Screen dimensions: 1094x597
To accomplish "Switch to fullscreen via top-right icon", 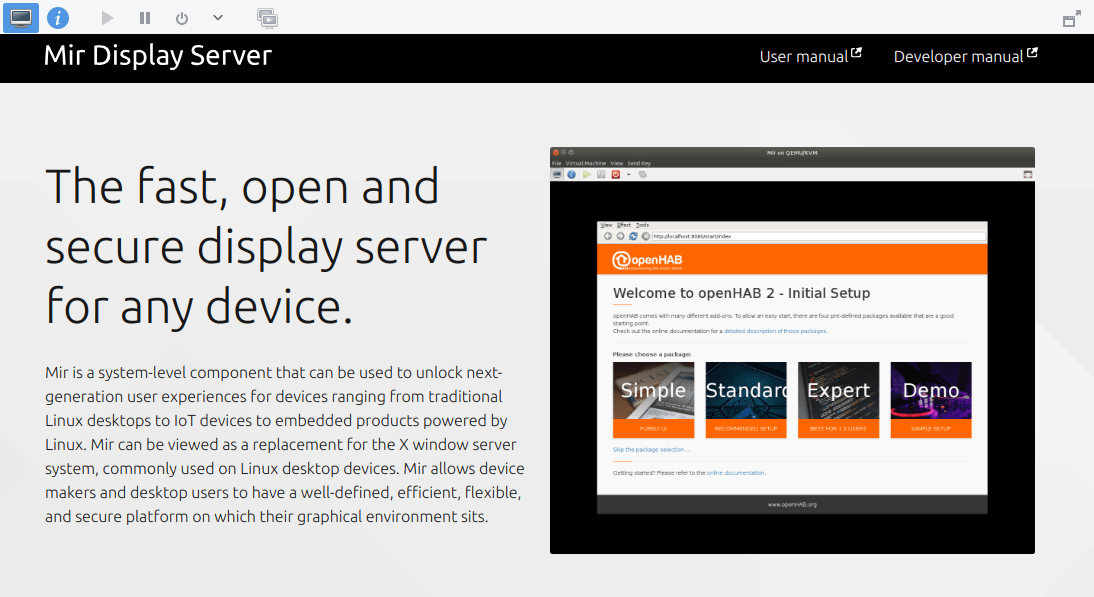I will [1071, 19].
